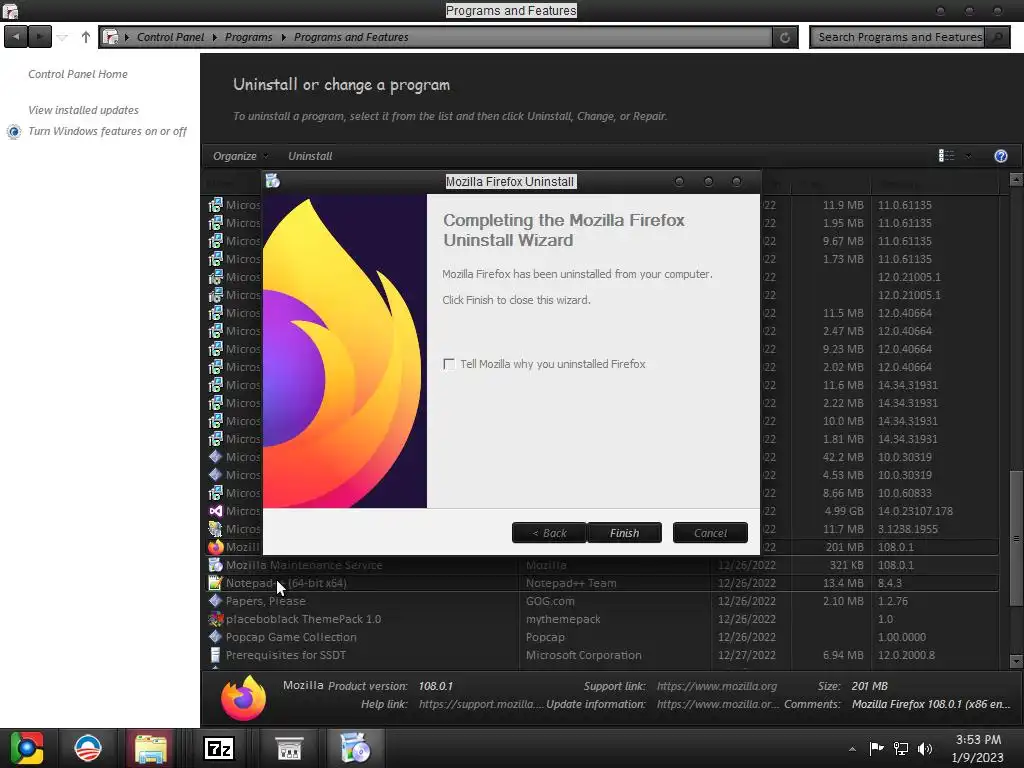Click the network tray icon

pos(901,748)
